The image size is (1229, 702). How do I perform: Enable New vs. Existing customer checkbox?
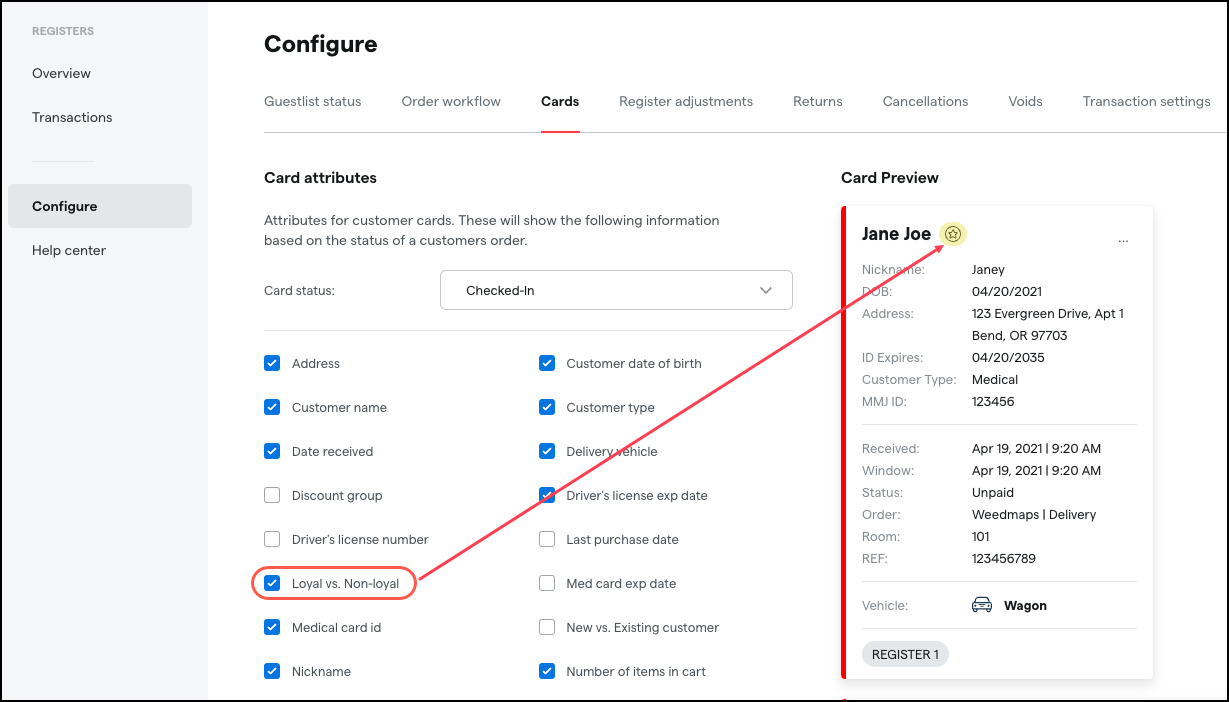[x=547, y=627]
